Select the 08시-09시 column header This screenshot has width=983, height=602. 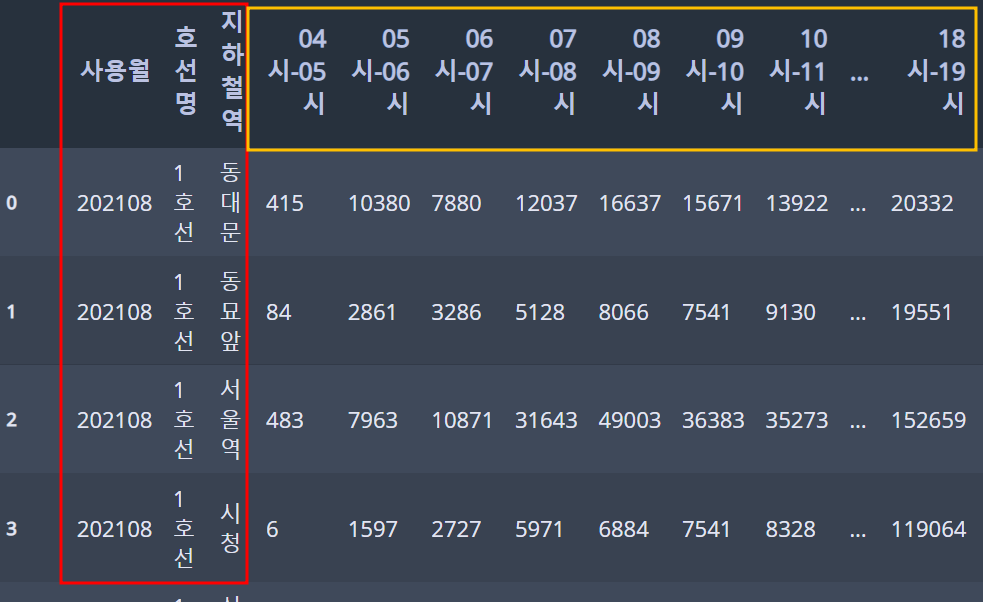pos(631,71)
